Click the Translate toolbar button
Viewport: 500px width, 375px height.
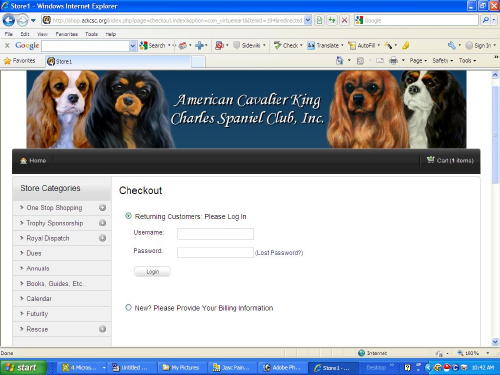click(323, 45)
